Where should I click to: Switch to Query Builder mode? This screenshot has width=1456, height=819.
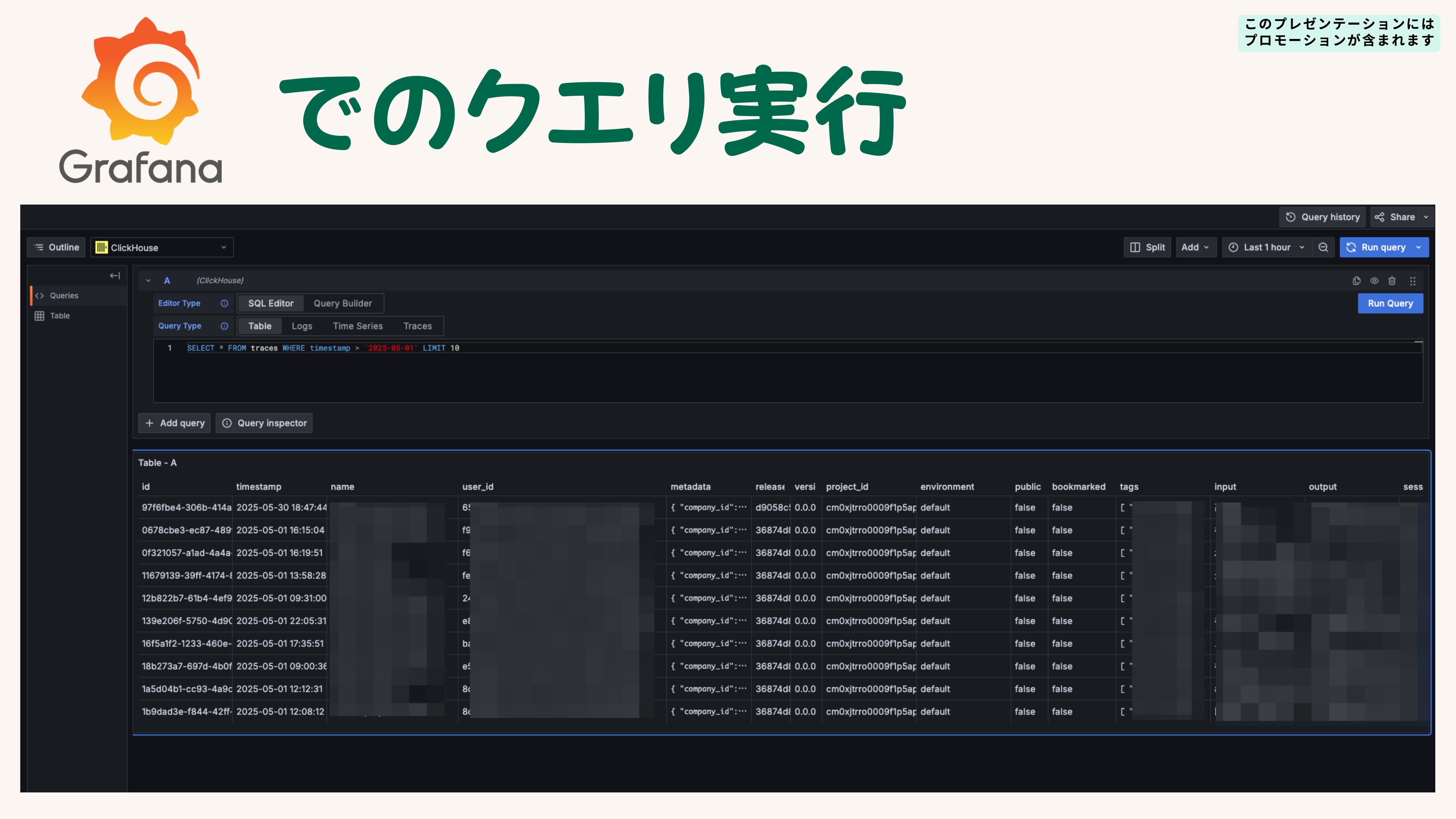[x=343, y=304]
